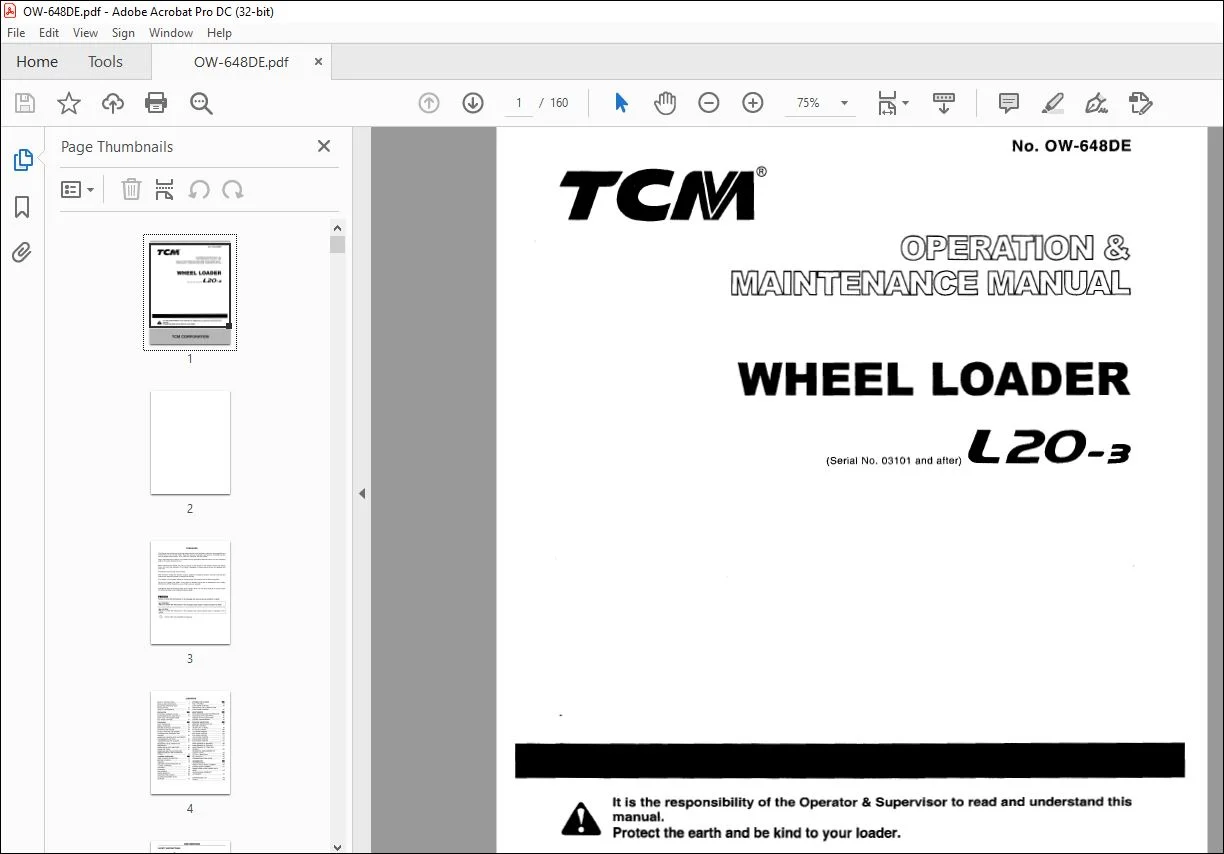Rotate page clockwise icon
Viewport: 1224px width, 854px height.
point(233,189)
